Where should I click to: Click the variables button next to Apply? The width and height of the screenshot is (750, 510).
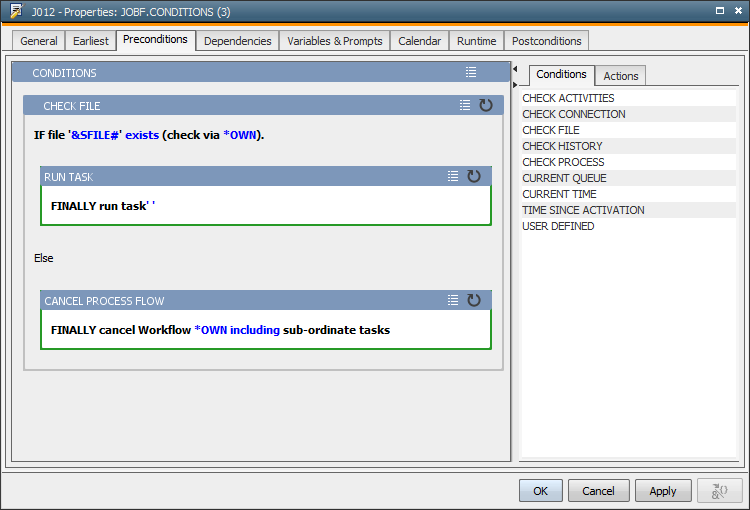coord(719,490)
